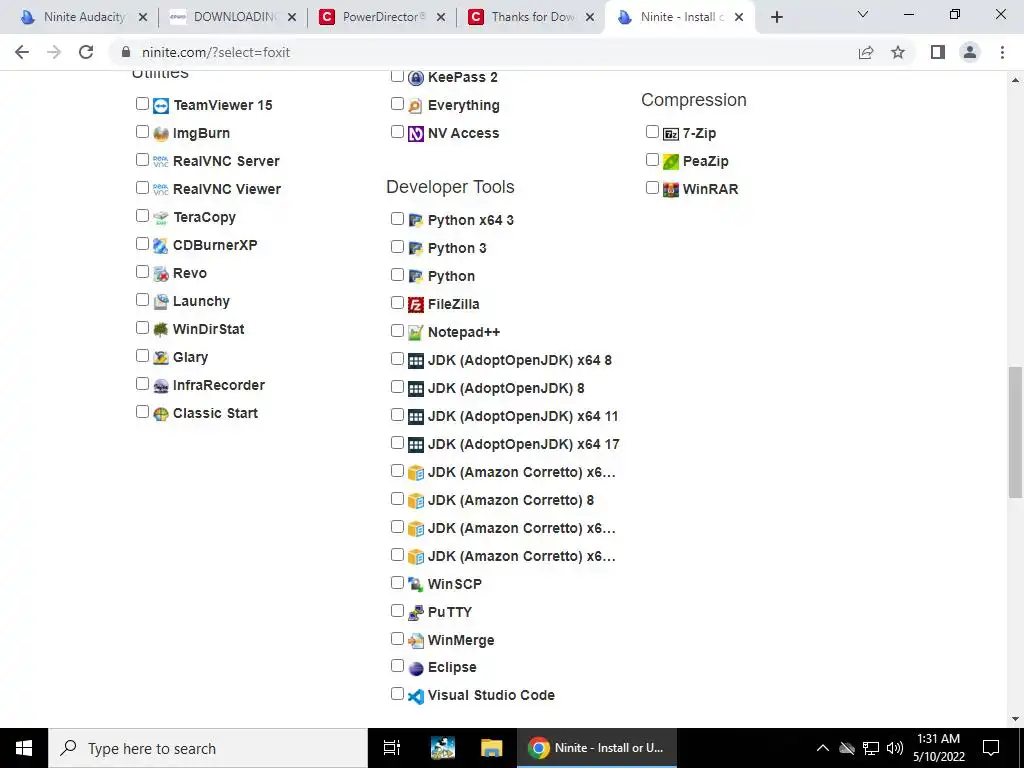Reload the Ninite page
The image size is (1024, 768).
pos(86,52)
